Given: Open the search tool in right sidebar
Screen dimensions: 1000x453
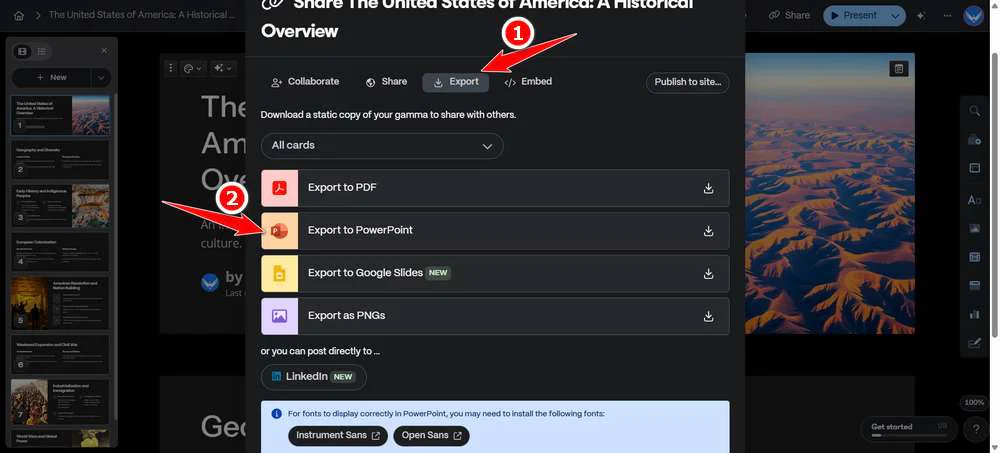Looking at the screenshot, I should (974, 111).
